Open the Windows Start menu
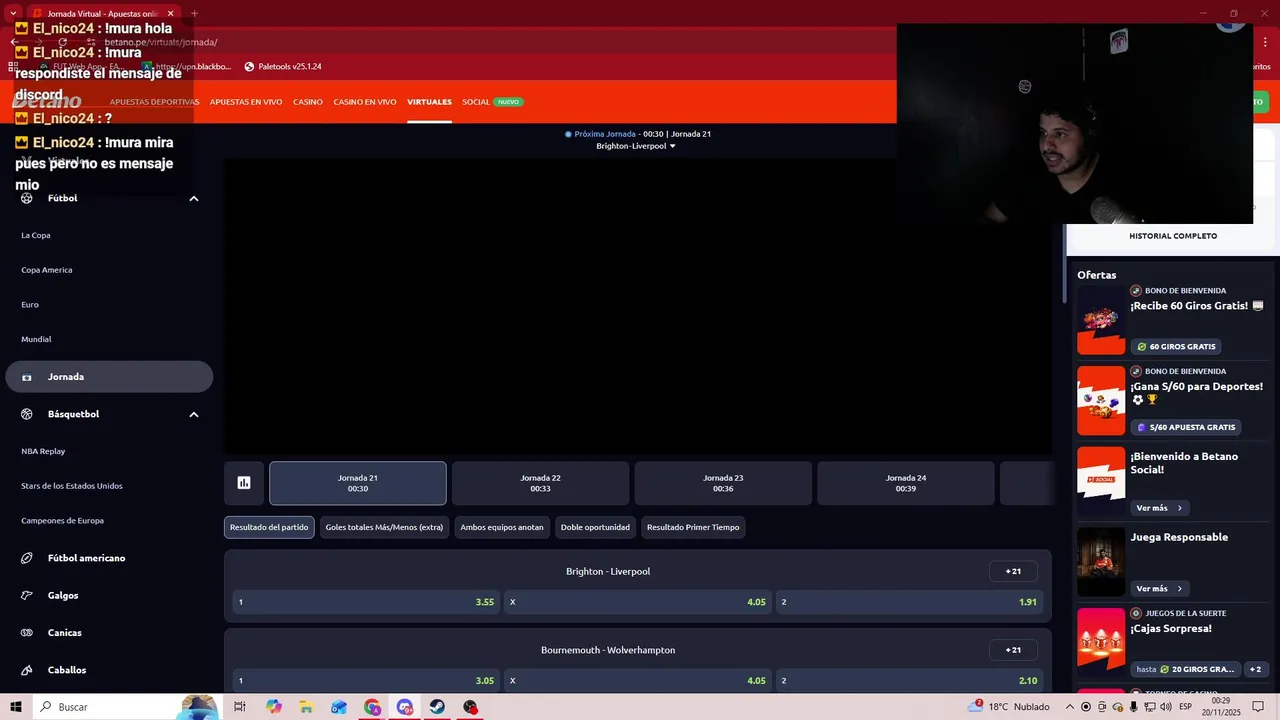This screenshot has height=720, width=1280. coord(16,707)
